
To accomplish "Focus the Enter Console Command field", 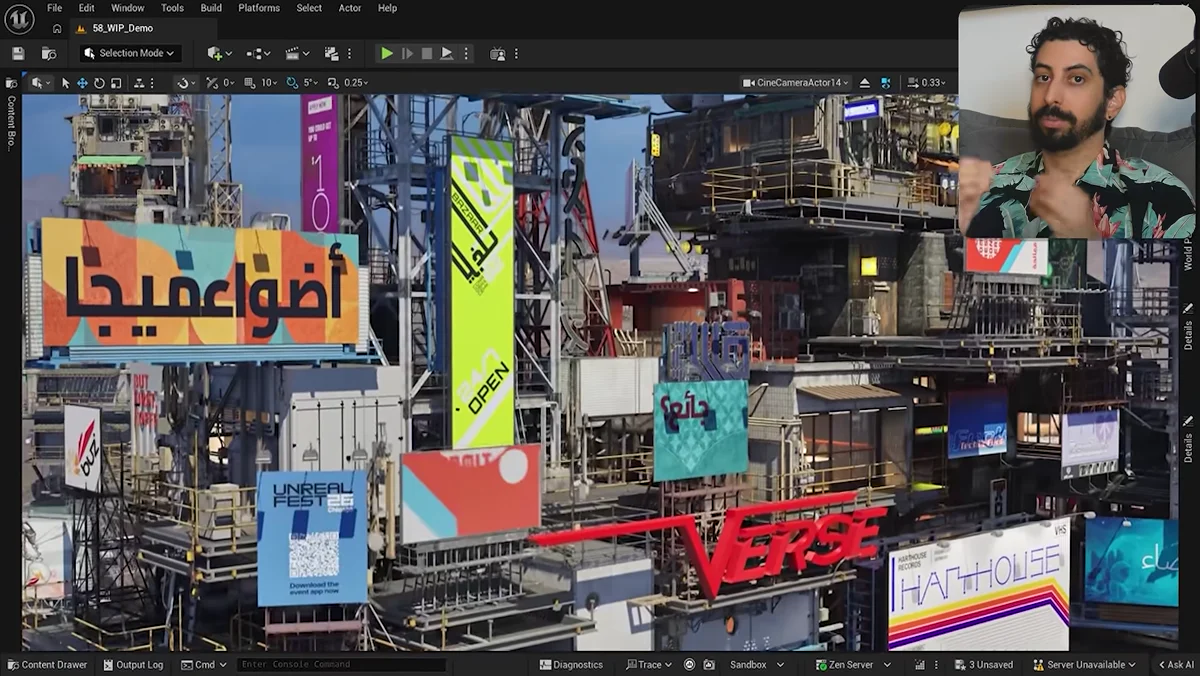I will 342,664.
